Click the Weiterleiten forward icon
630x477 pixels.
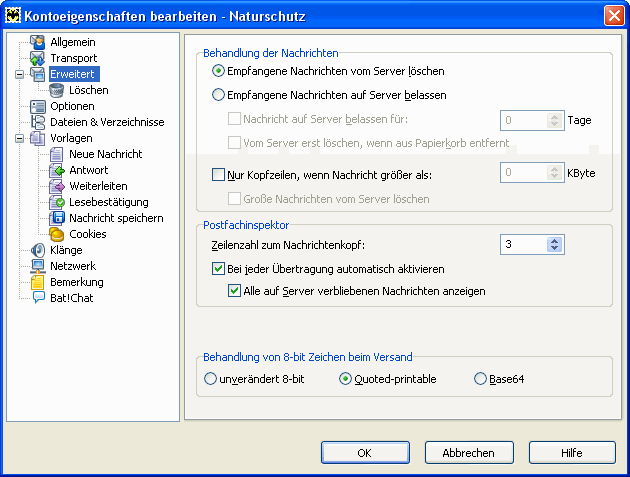pos(57,186)
